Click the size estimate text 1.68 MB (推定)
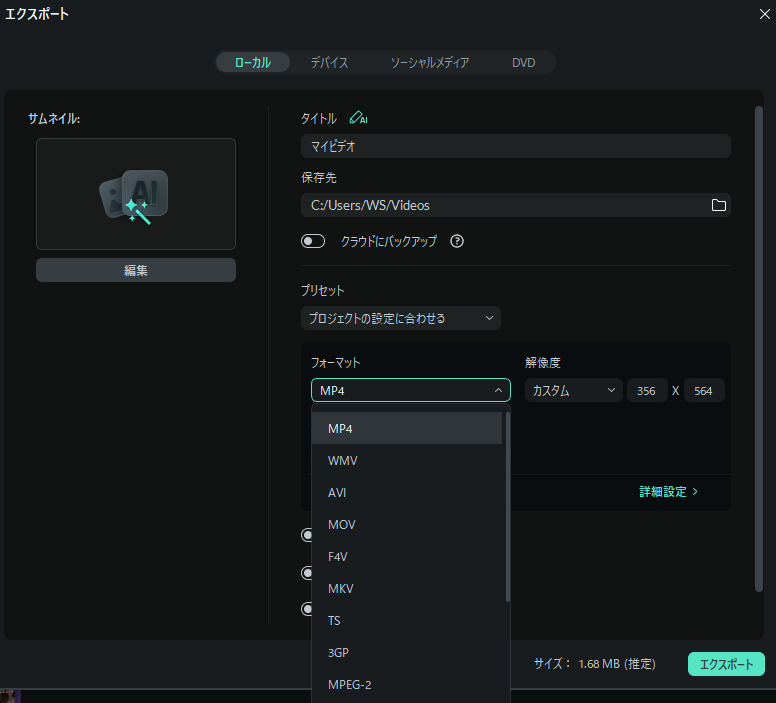This screenshot has height=703, width=776. (617, 664)
